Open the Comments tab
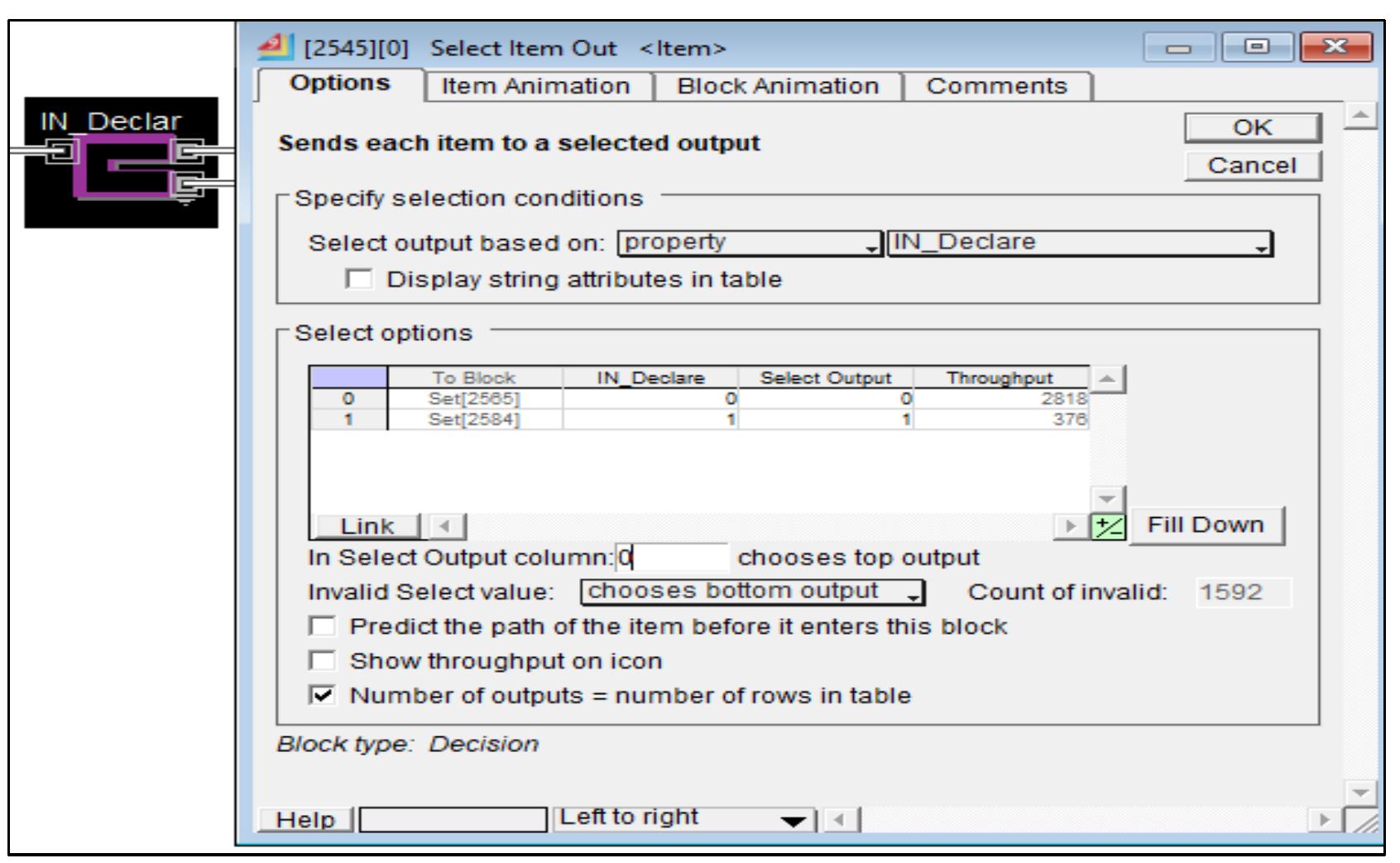Image resolution: width=1400 pixels, height=863 pixels. [x=996, y=86]
